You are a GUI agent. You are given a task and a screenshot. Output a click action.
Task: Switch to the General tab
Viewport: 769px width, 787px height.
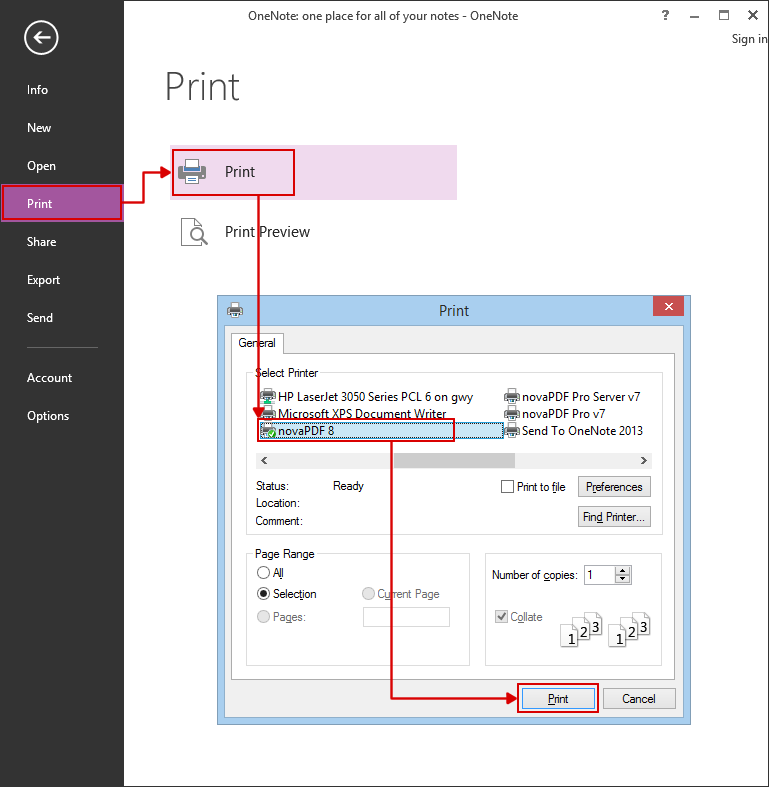257,343
